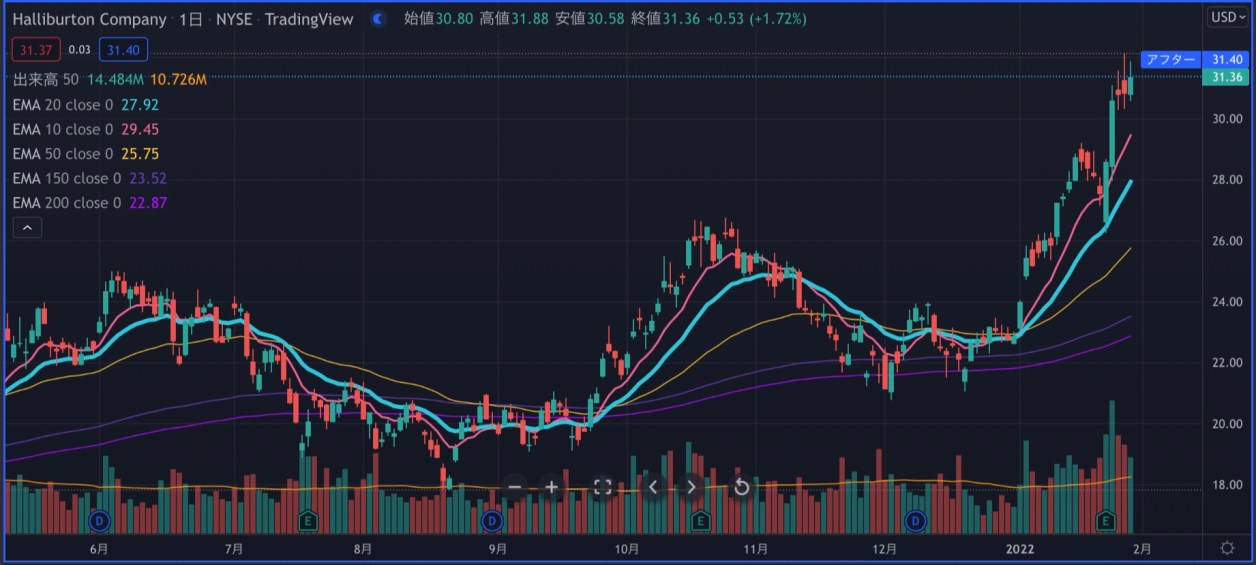Open the earnings E marker between 10月 and 11月
1256x565 pixels.
point(701,520)
